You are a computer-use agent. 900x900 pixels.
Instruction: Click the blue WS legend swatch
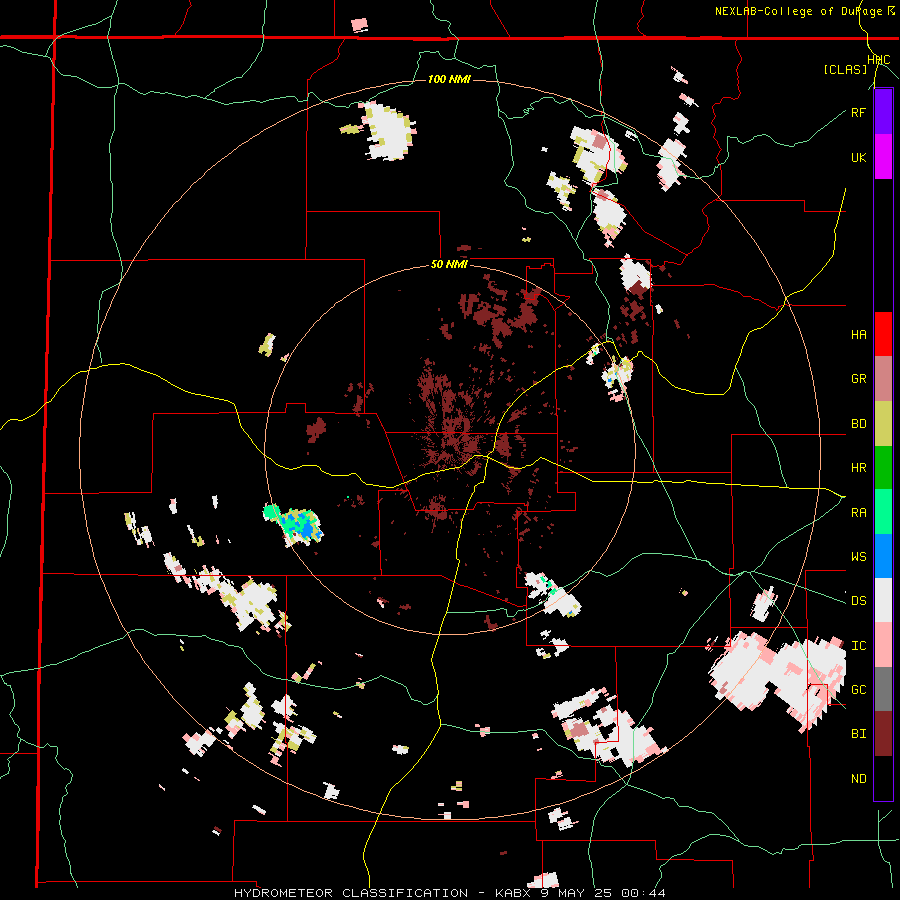click(883, 556)
